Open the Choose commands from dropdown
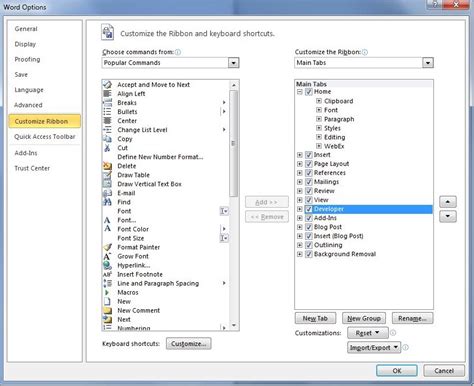The height and width of the screenshot is (386, 474). tap(233, 63)
